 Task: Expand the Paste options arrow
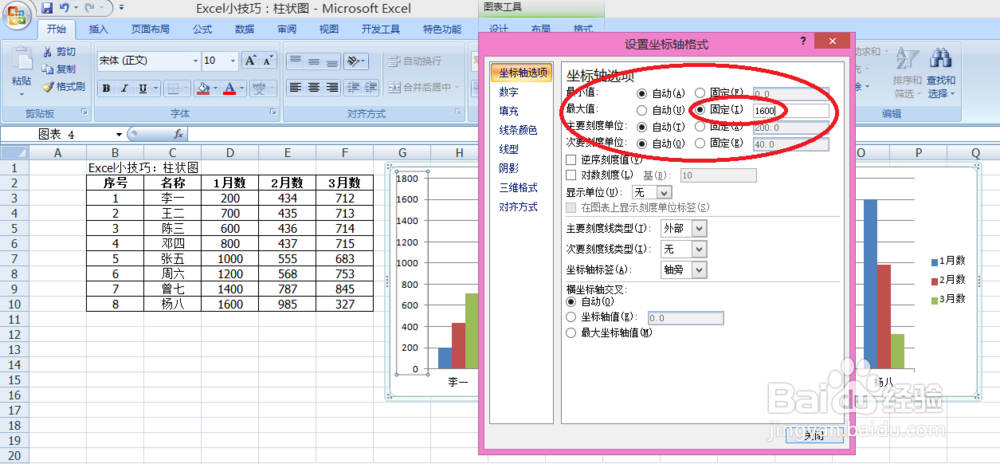[x=22, y=94]
